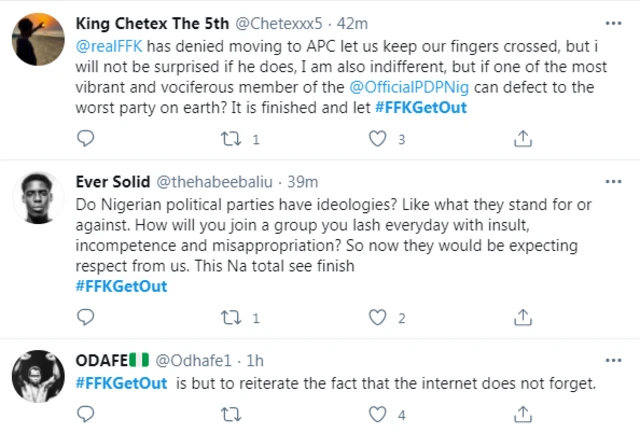Like King Chetex The 5th's tweet
Screen dimensions: 640x433
tap(377, 140)
